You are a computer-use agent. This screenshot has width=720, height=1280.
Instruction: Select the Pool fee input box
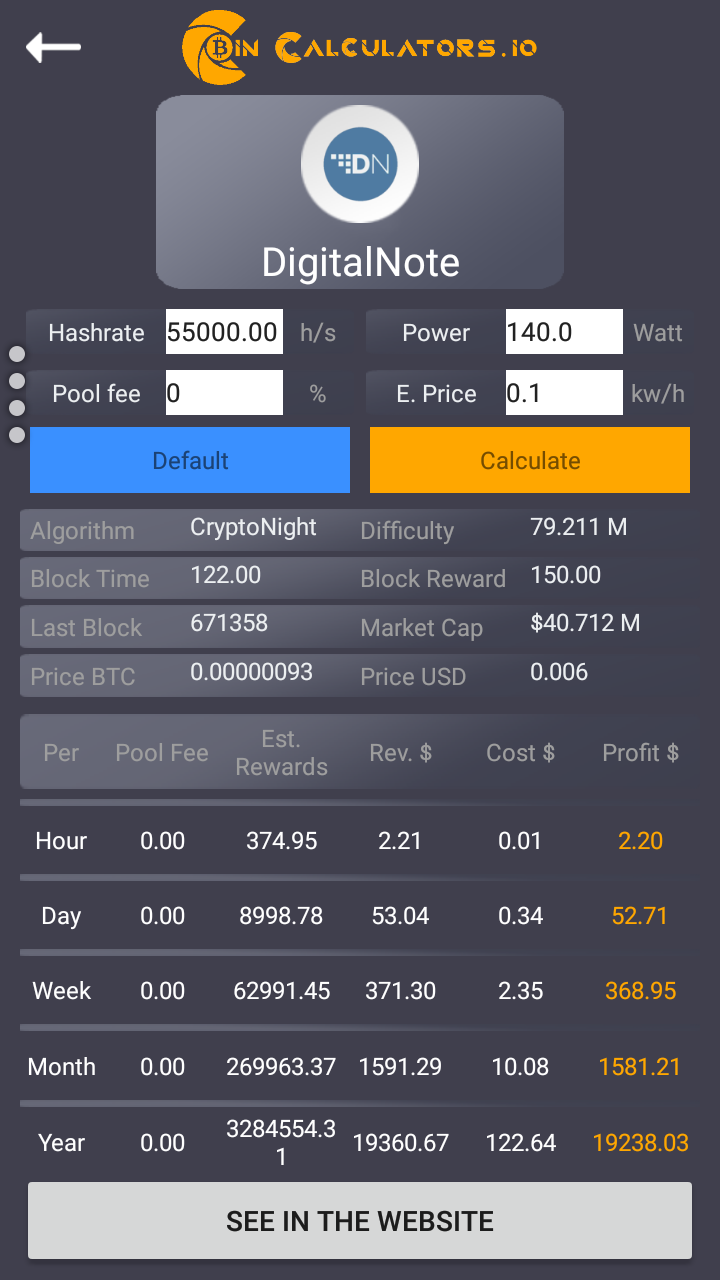(x=223, y=394)
